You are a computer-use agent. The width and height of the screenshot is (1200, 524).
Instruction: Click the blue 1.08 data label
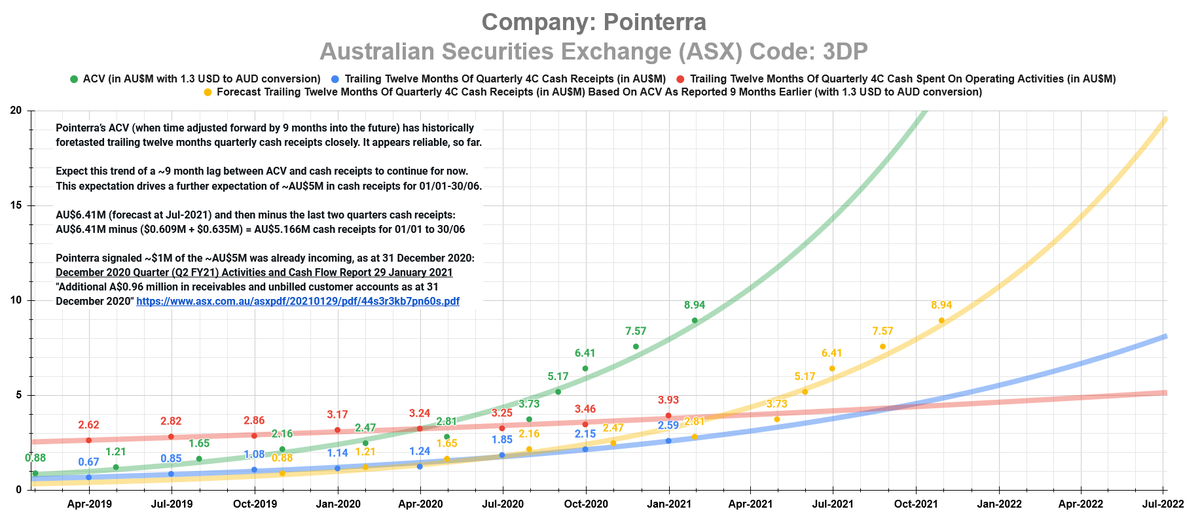point(254,454)
